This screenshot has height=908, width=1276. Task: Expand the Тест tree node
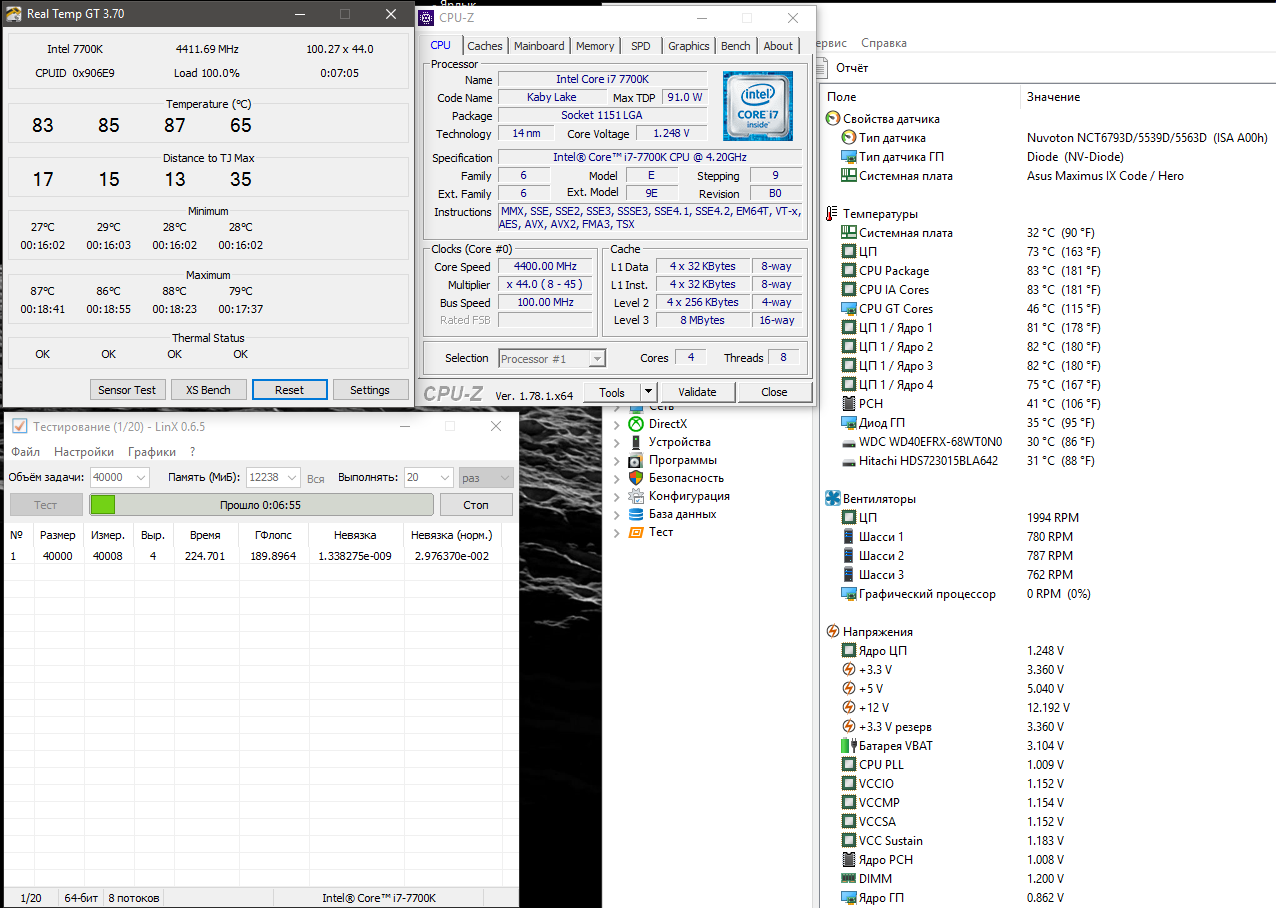pos(617,532)
